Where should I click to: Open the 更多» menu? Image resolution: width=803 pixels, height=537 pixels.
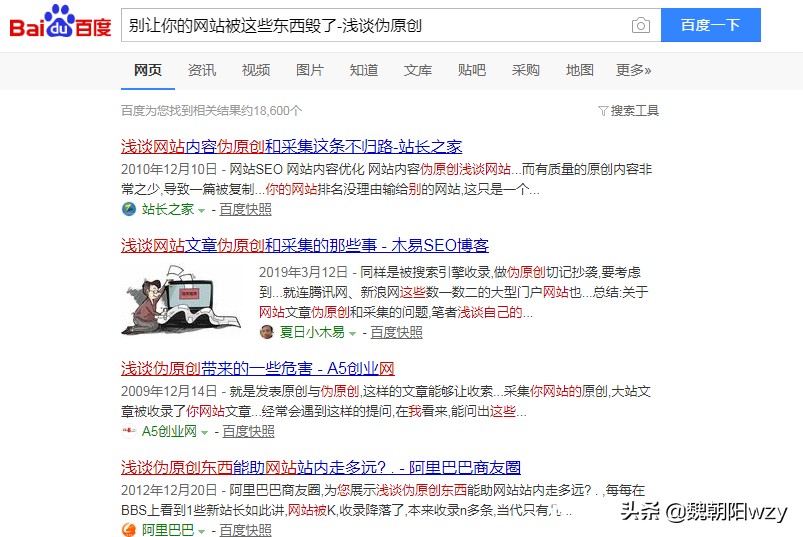coord(633,70)
